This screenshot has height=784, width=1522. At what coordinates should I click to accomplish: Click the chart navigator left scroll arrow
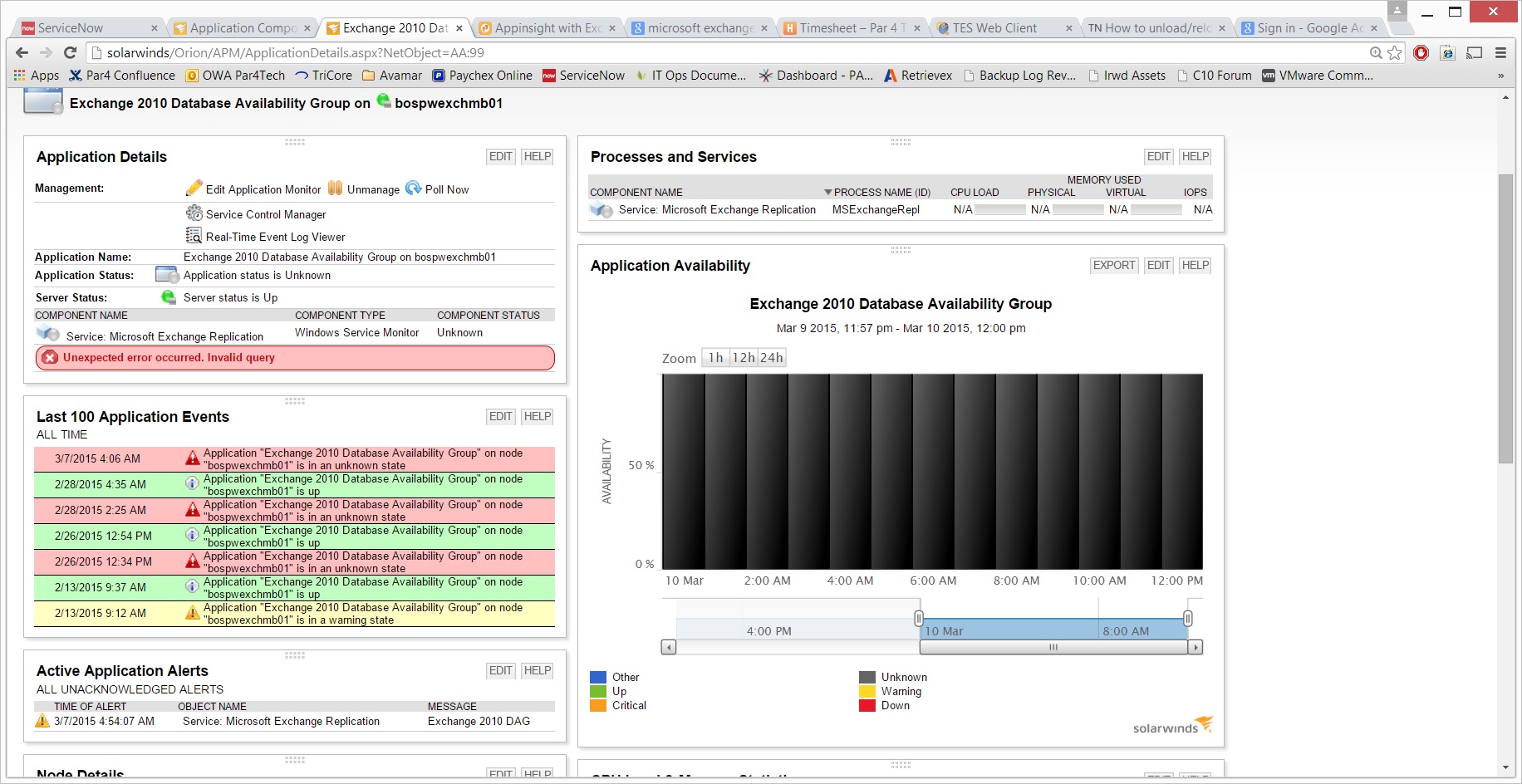click(x=669, y=648)
